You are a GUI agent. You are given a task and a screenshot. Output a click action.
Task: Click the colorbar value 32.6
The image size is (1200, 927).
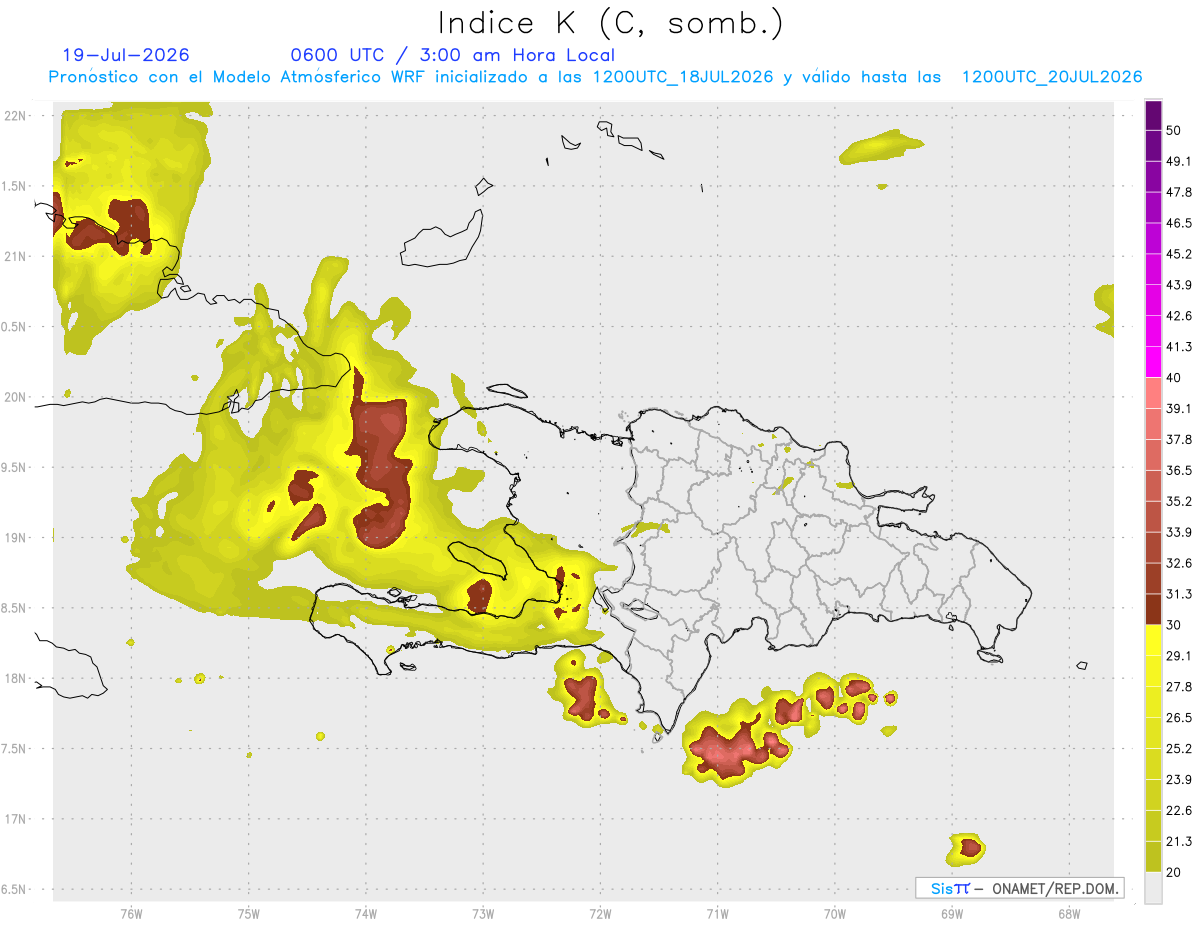[x=1180, y=563]
